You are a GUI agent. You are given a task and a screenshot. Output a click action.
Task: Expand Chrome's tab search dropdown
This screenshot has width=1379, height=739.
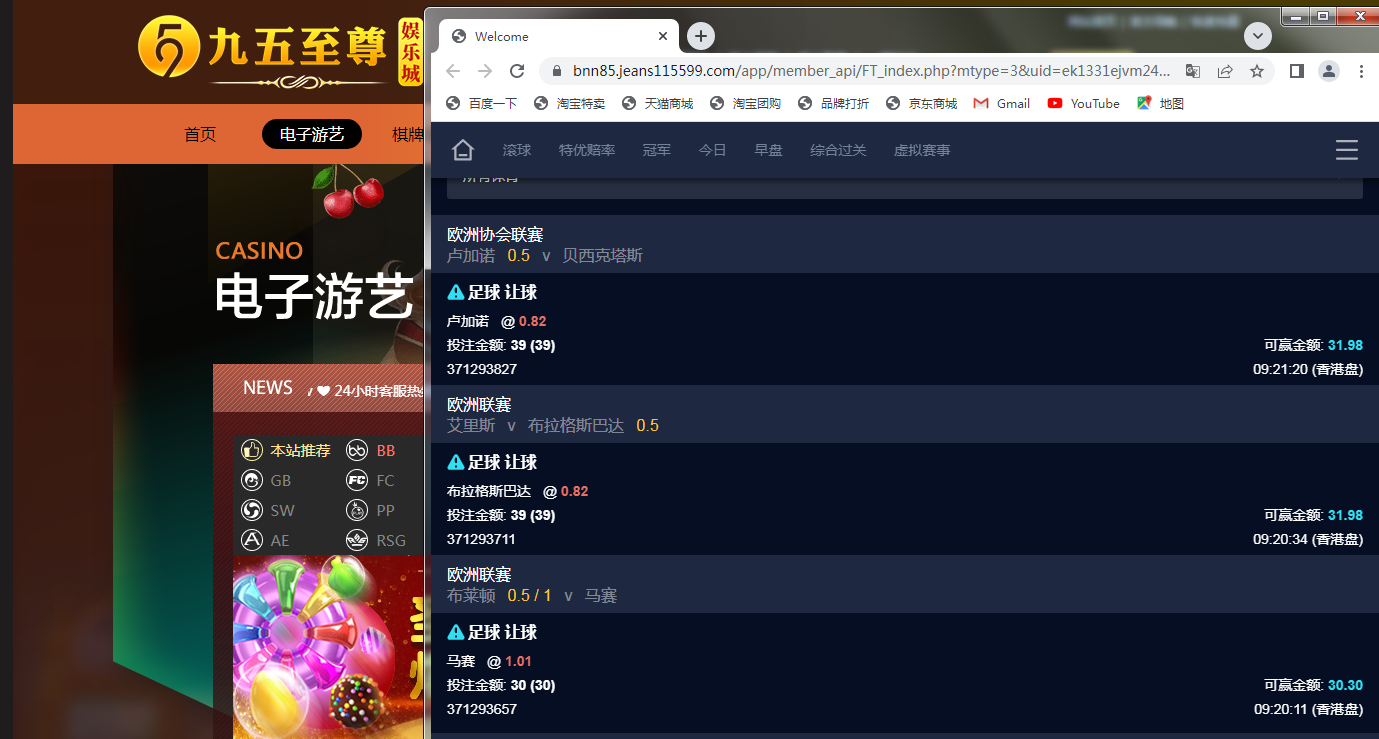pos(1257,36)
